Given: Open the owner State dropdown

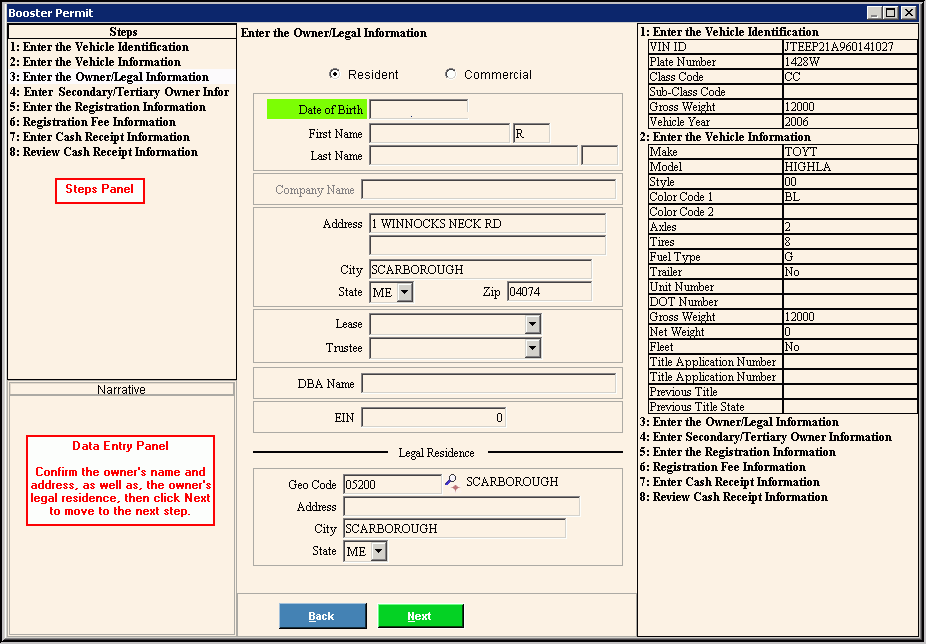Looking at the screenshot, I should pyautogui.click(x=404, y=292).
